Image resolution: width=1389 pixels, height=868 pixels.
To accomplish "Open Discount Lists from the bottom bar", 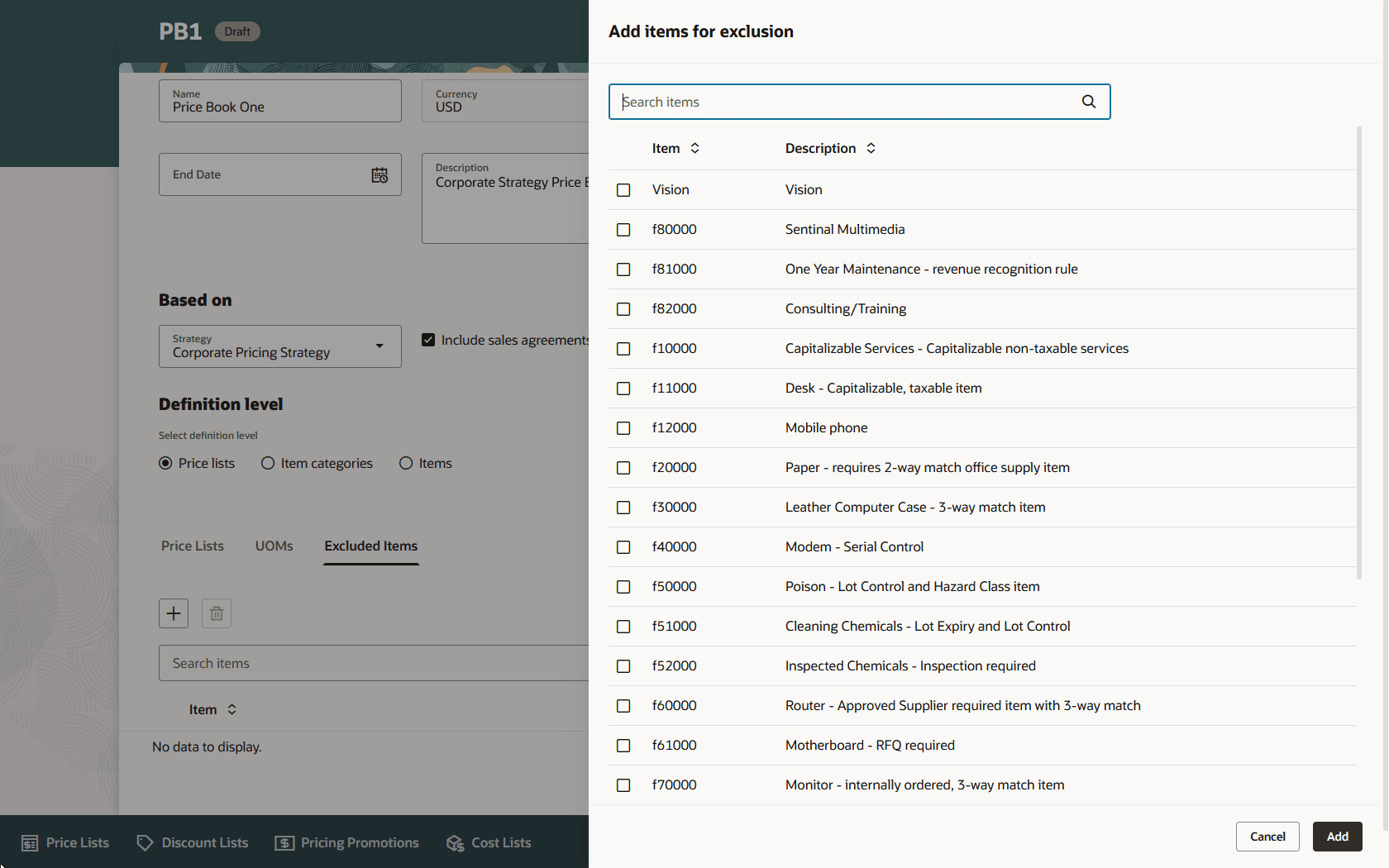I will pos(192,842).
